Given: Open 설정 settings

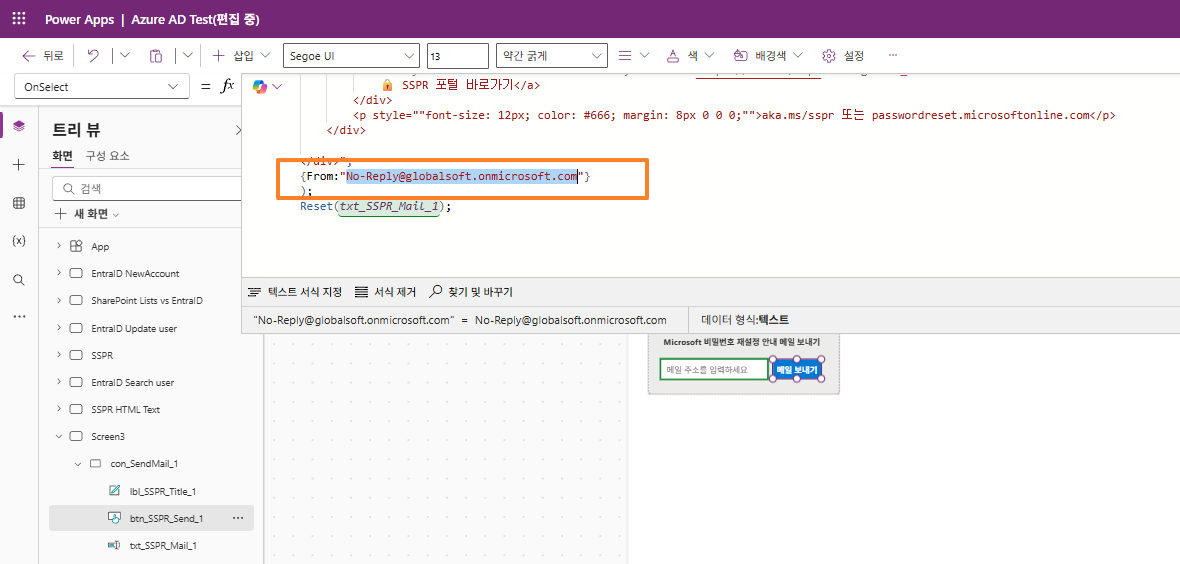Looking at the screenshot, I should click(x=843, y=56).
